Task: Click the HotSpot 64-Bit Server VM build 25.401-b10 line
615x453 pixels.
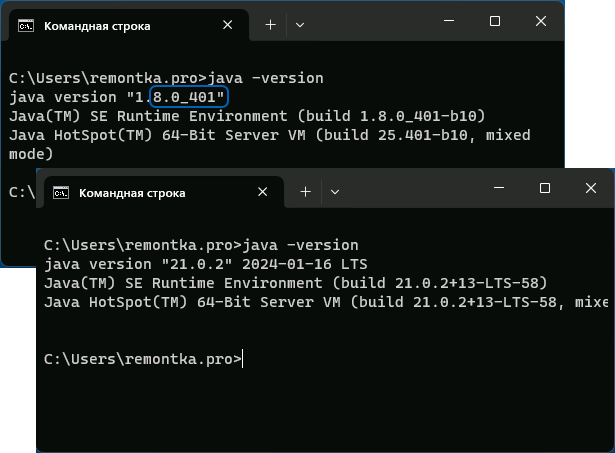Action: pyautogui.click(x=269, y=135)
